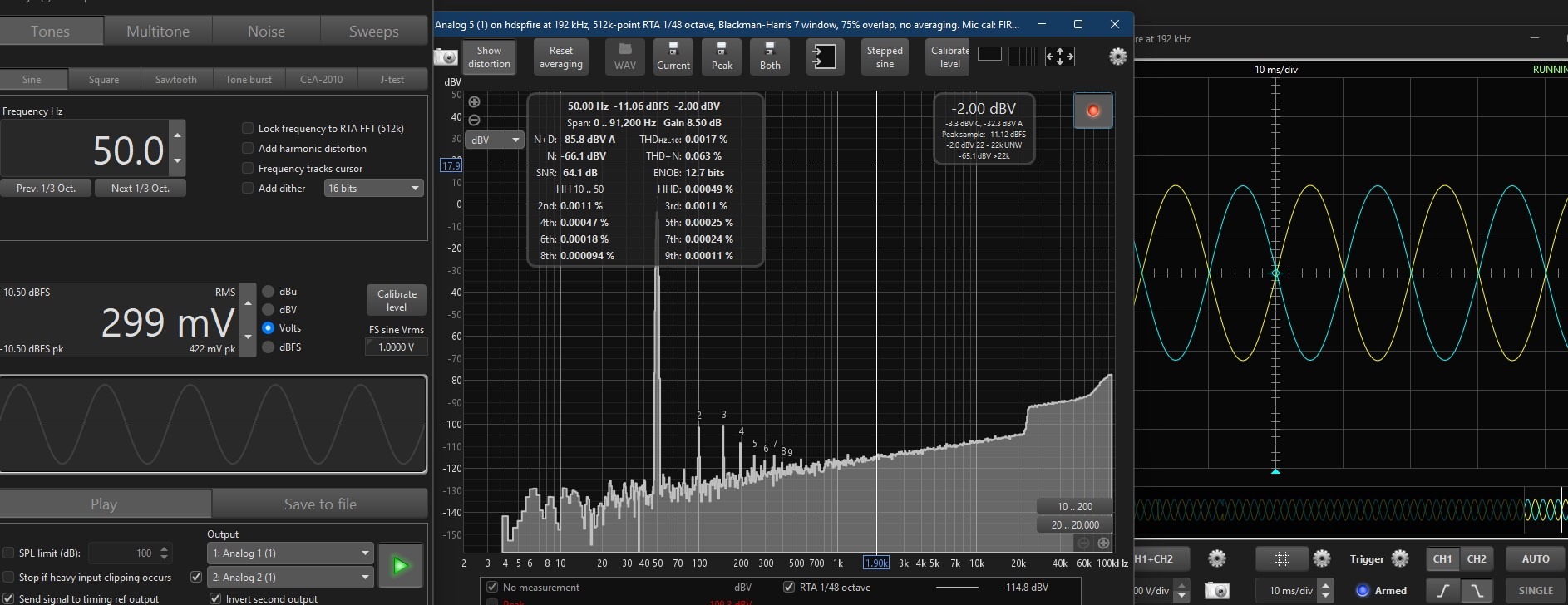The width and height of the screenshot is (1568, 605).
Task: Switch to the Sweeps tab
Action: (373, 32)
